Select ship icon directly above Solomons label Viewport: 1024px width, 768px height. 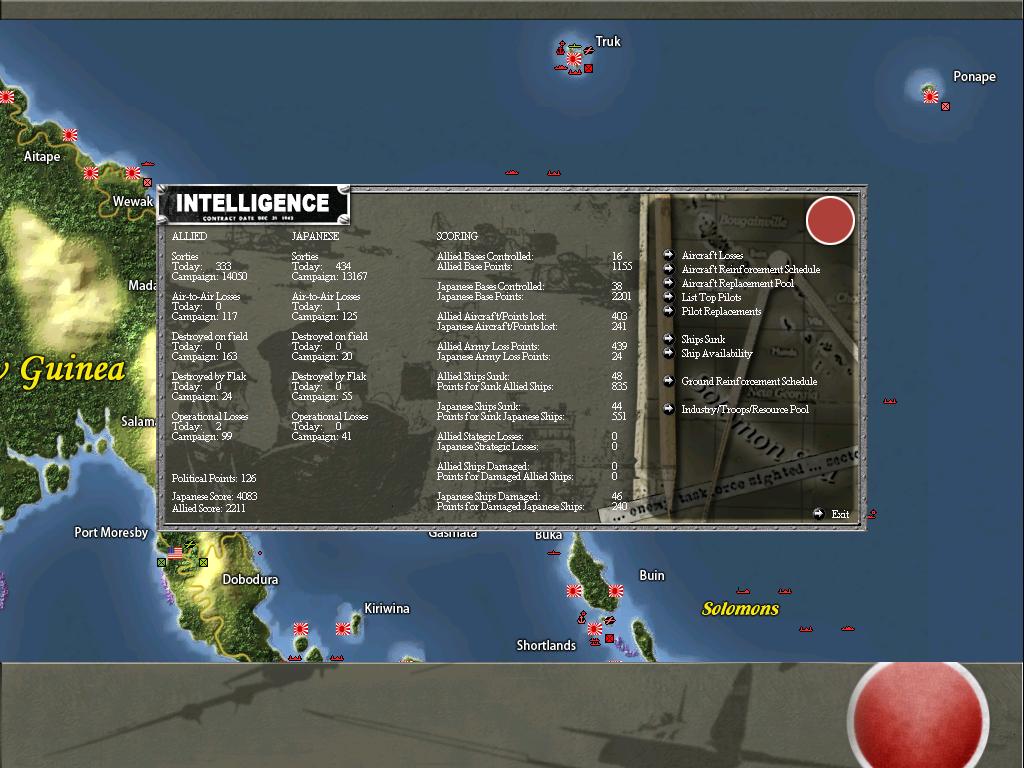coord(743,591)
